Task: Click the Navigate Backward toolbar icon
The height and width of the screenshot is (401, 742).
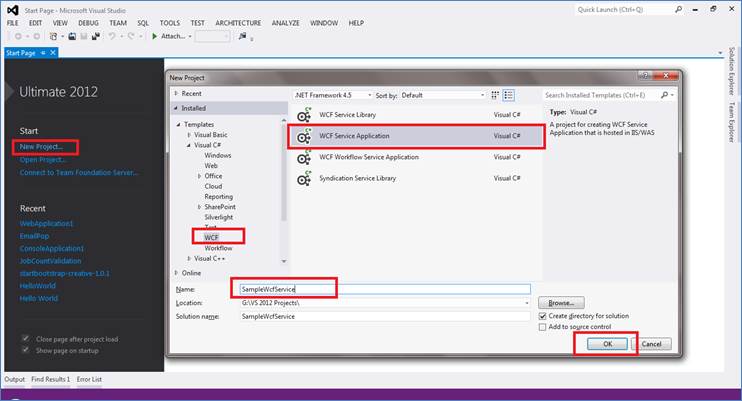Action: pos(18,36)
